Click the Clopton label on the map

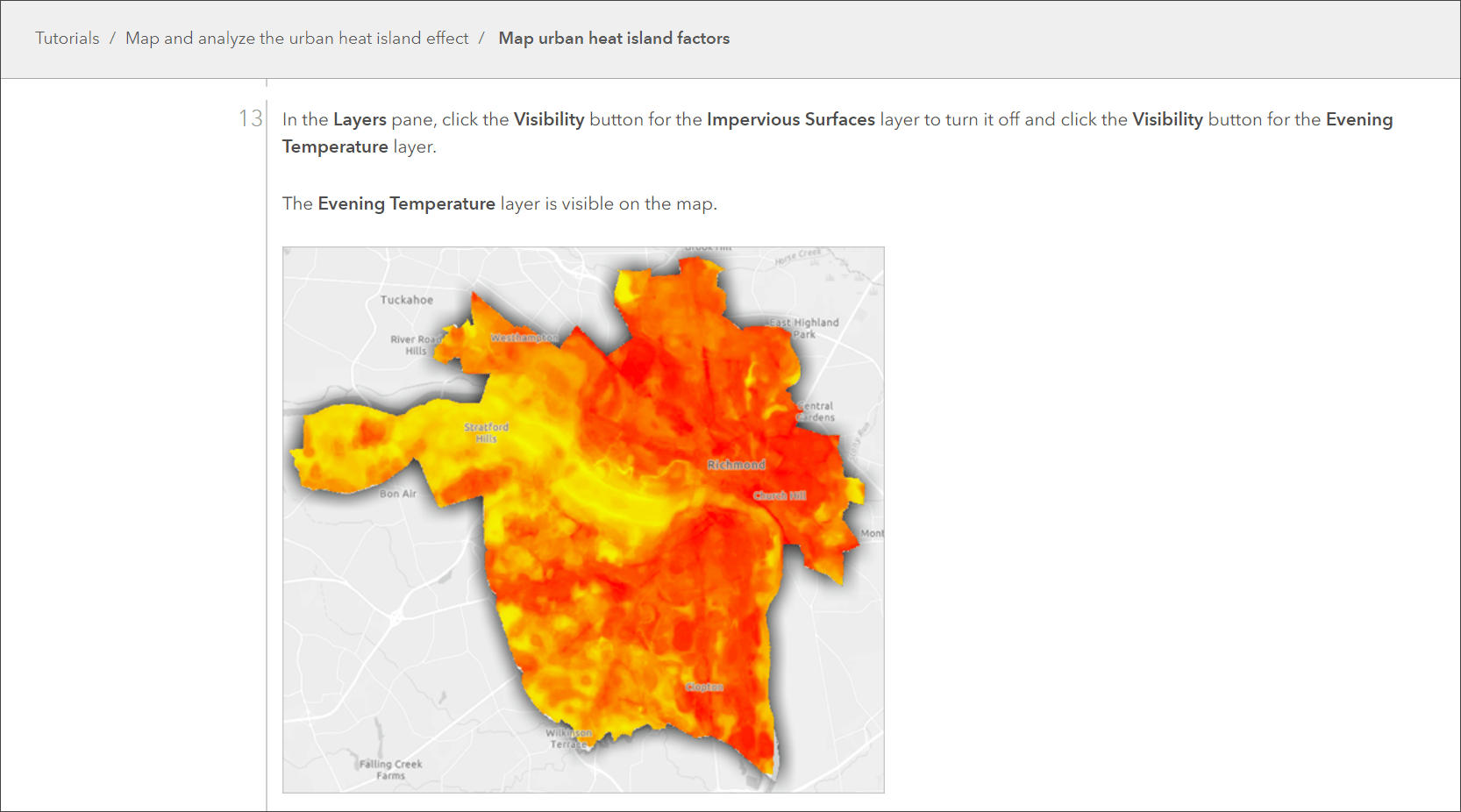pyautogui.click(x=702, y=687)
